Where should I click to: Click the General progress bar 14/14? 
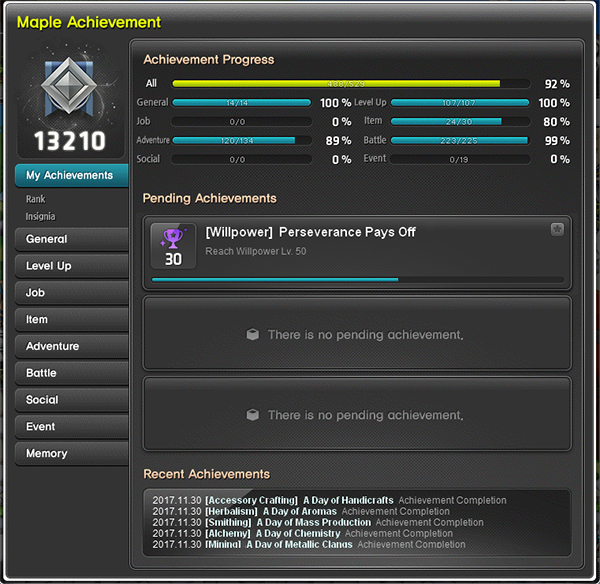241,103
